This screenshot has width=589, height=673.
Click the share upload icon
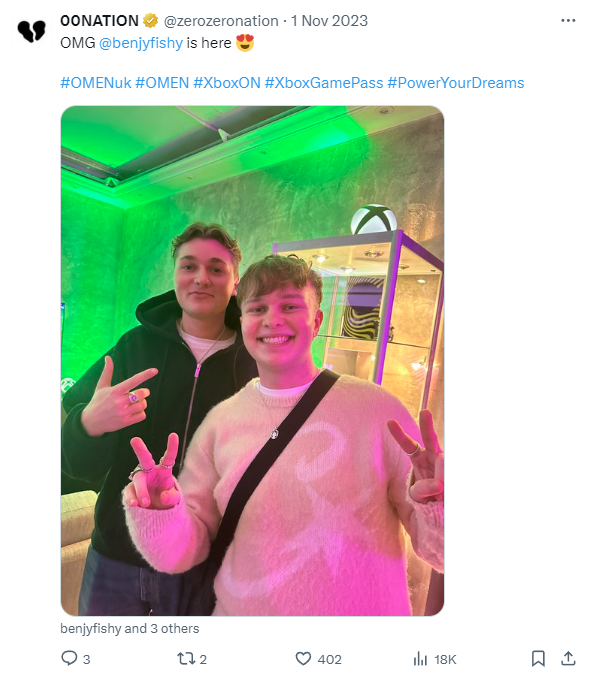pos(568,658)
